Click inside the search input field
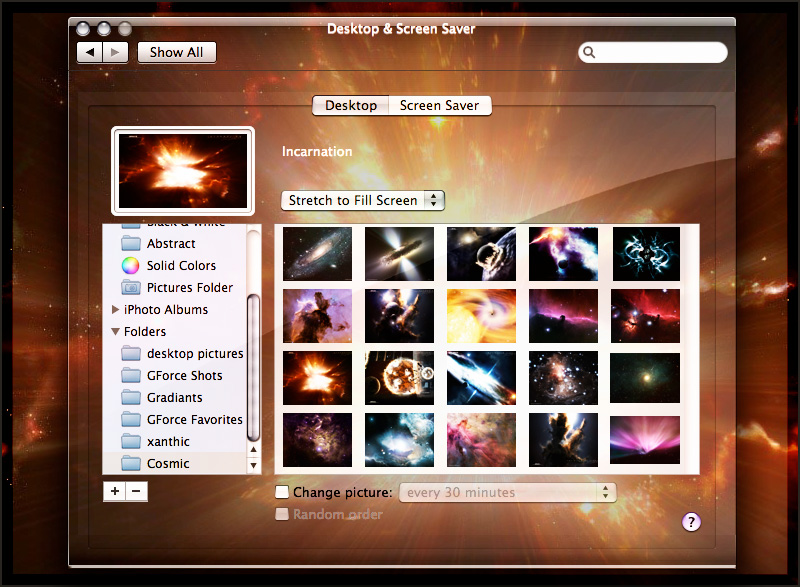Viewport: 800px width, 587px height. pyautogui.click(x=653, y=53)
